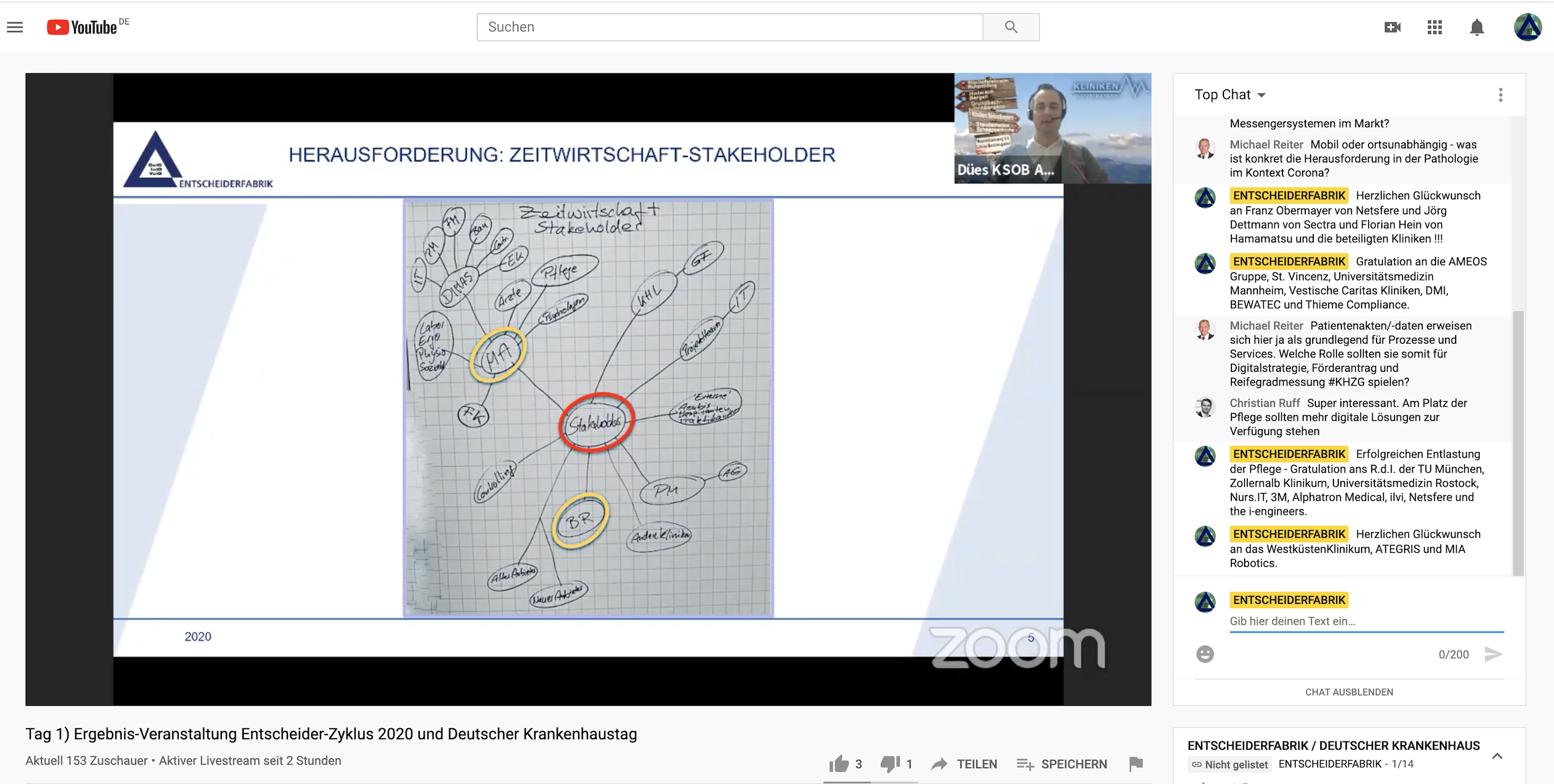Open the YouTube apps grid
This screenshot has width=1554, height=784.
click(1434, 27)
